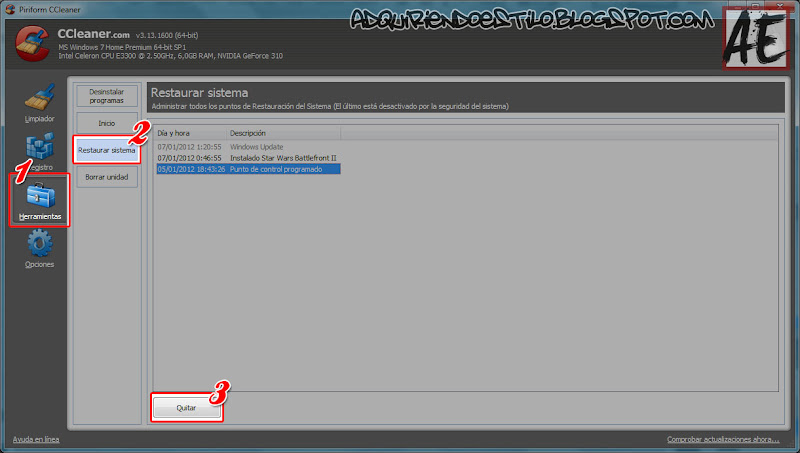Open the Ayuda en línea link
The width and height of the screenshot is (800, 453).
point(36,439)
